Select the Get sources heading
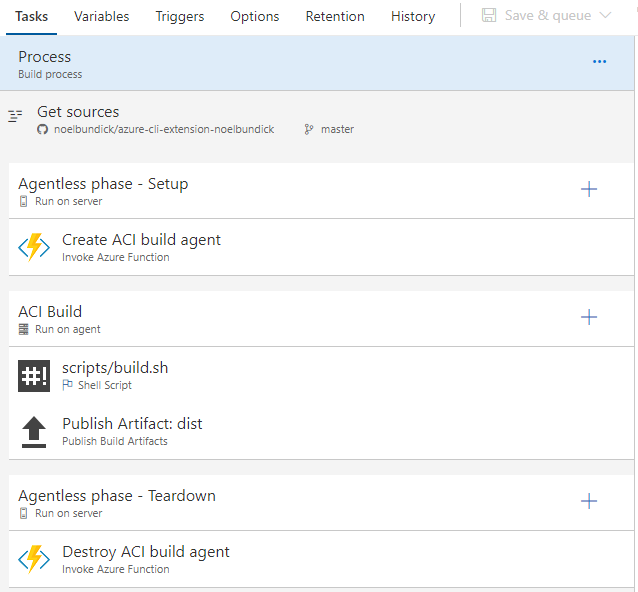Viewport: 638px width, 592px height. pyautogui.click(x=78, y=112)
